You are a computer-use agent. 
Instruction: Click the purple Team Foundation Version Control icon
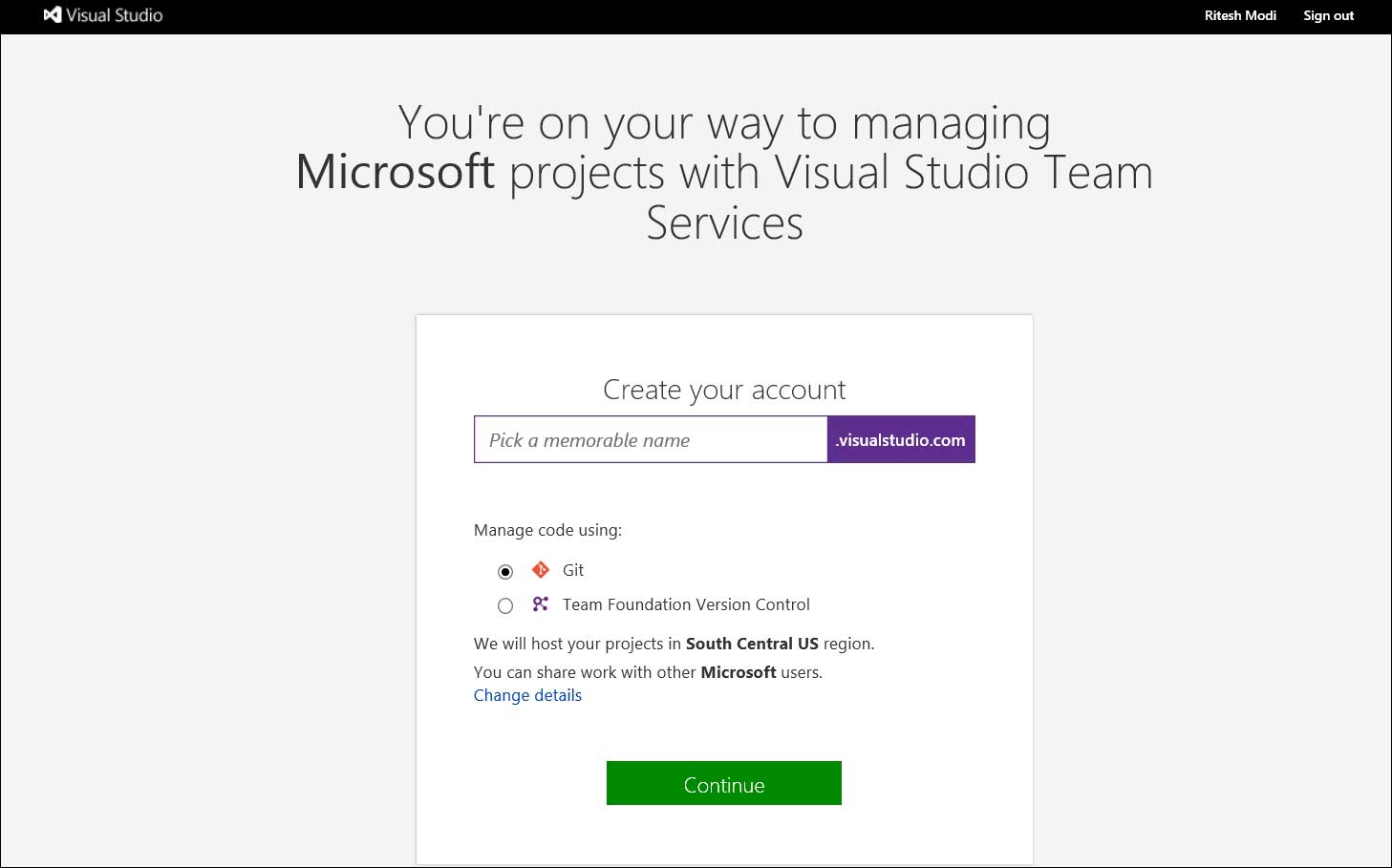541,604
